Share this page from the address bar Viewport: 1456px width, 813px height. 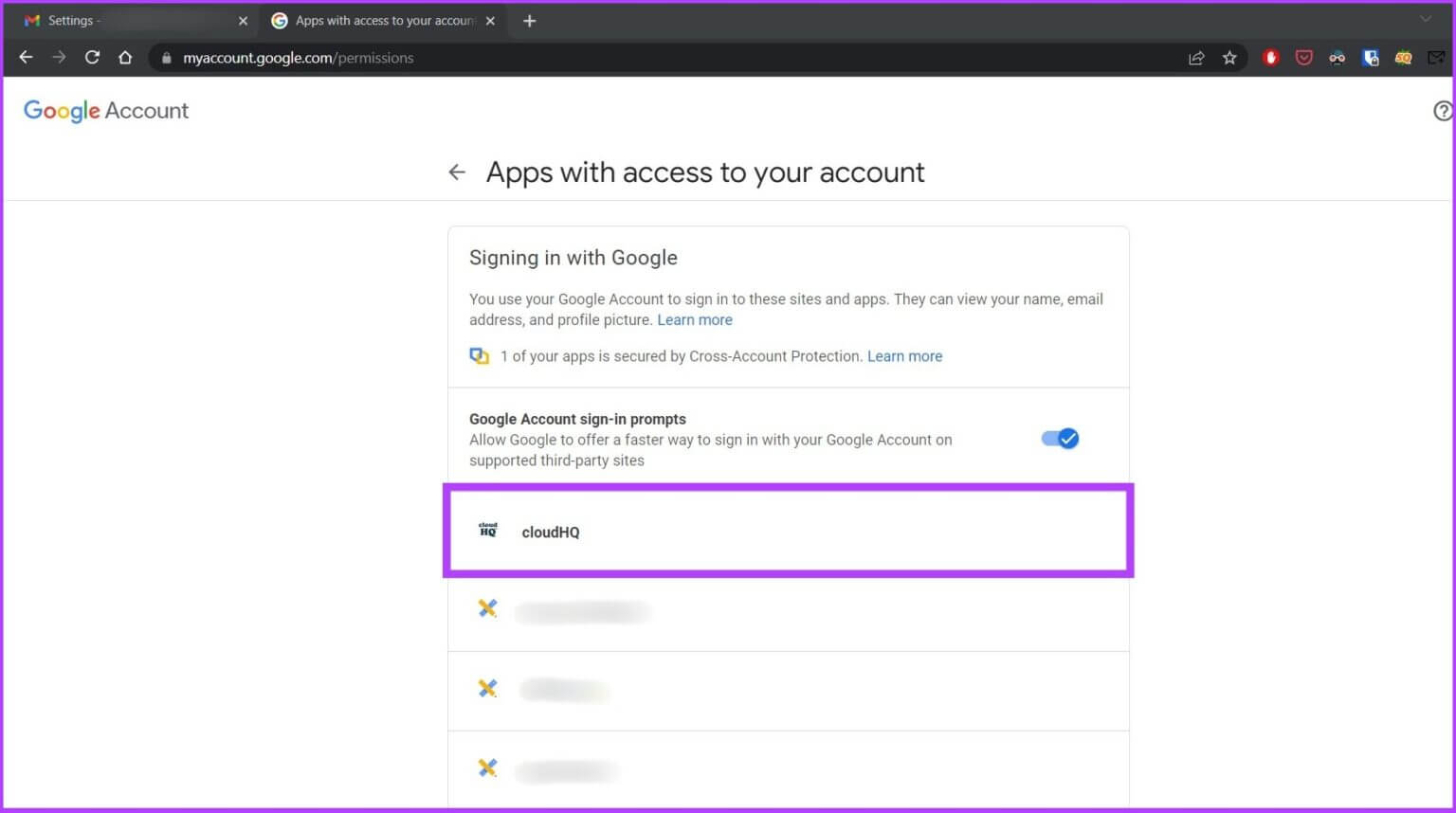click(x=1196, y=58)
